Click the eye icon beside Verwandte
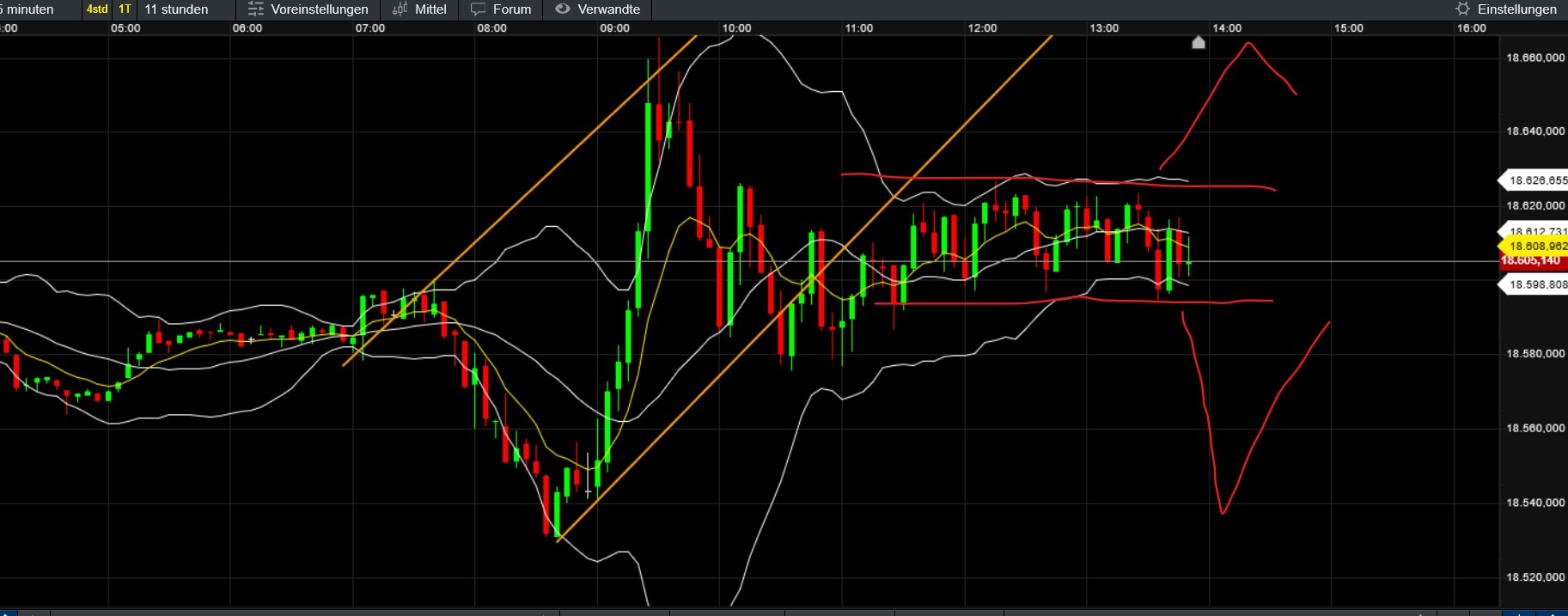This screenshot has height=616, width=1568. (x=563, y=9)
